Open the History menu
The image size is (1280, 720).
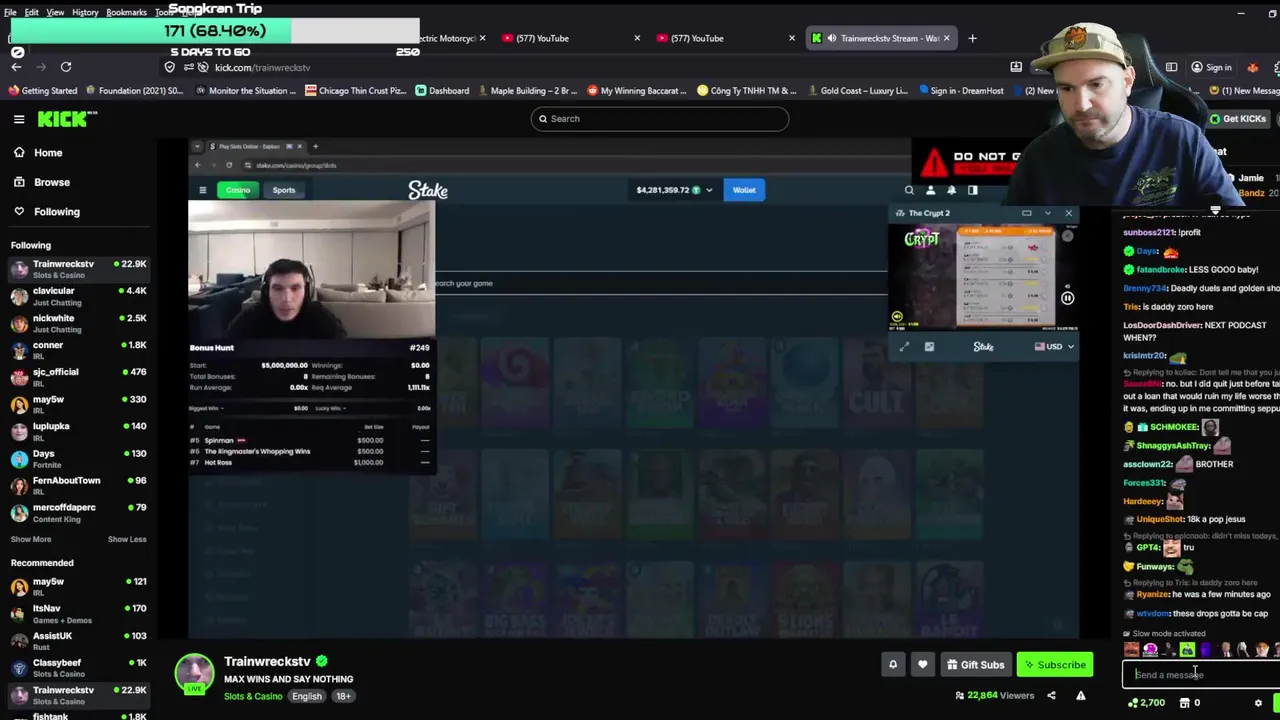pyautogui.click(x=85, y=12)
